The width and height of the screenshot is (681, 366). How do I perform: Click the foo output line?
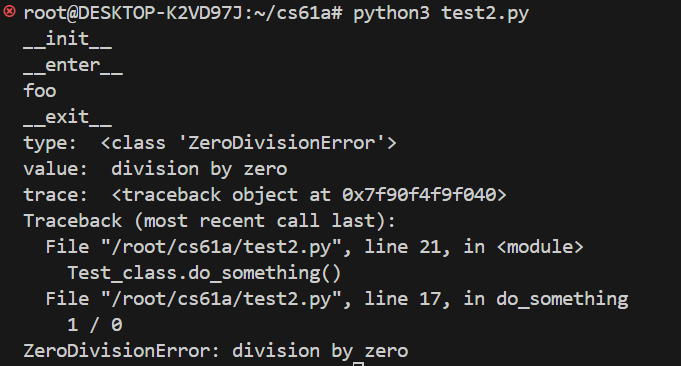40,91
